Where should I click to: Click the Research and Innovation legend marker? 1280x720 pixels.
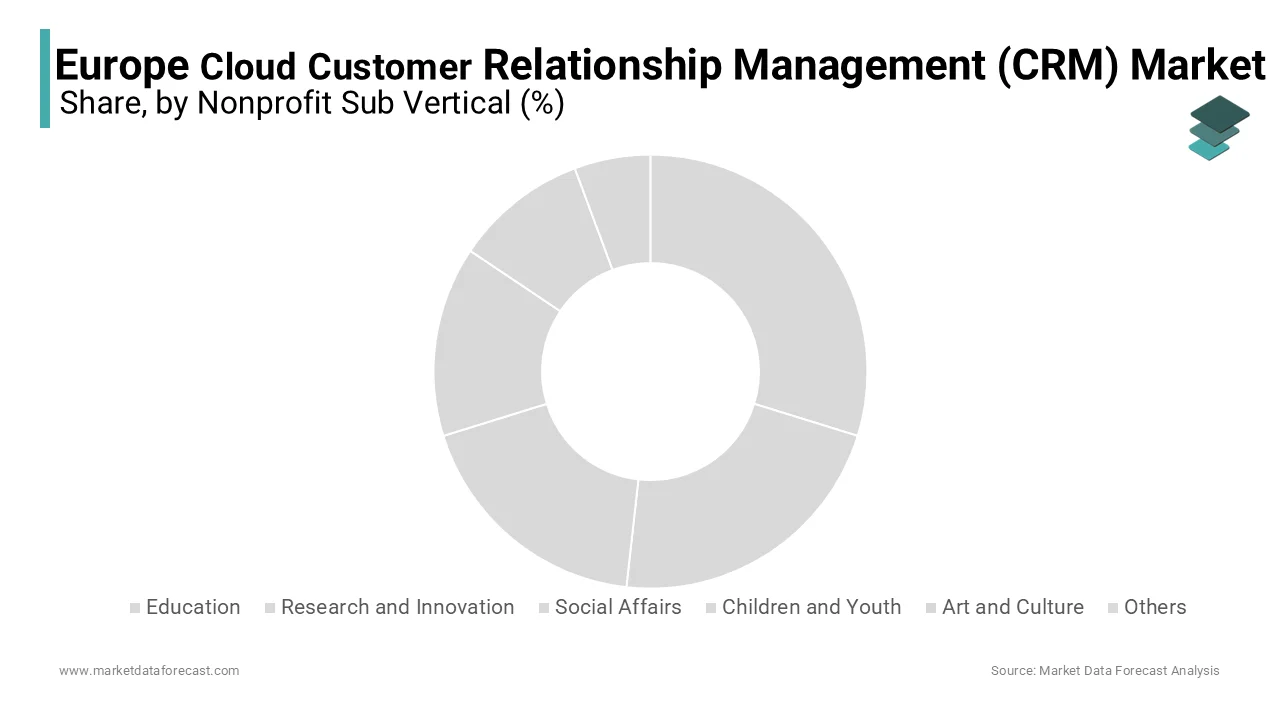point(270,608)
